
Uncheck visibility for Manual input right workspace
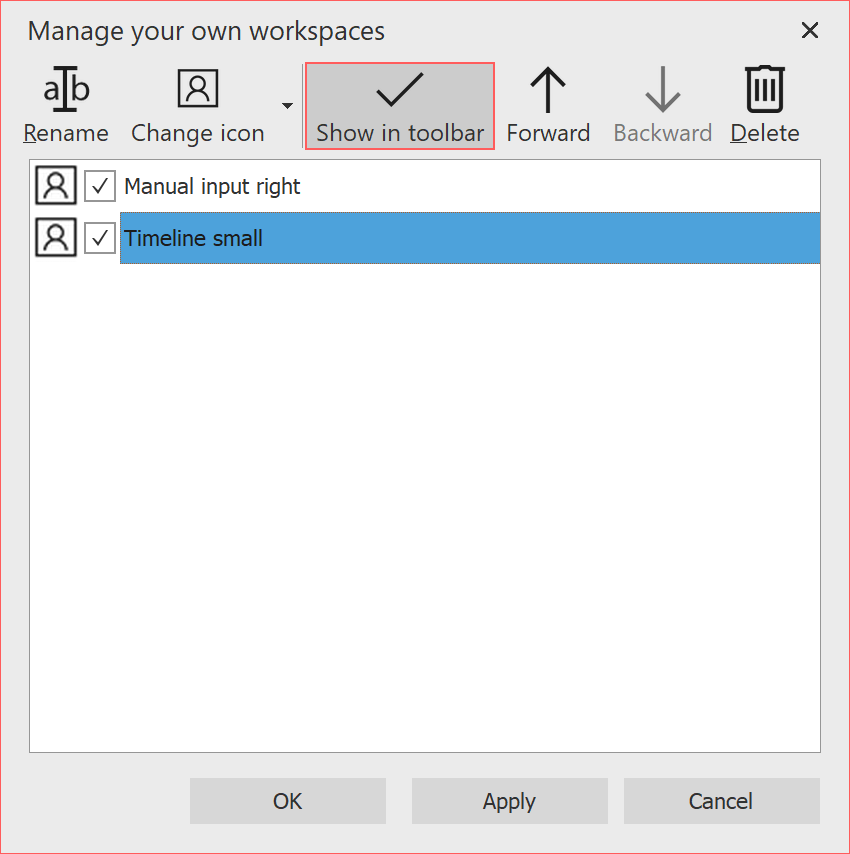(99, 185)
